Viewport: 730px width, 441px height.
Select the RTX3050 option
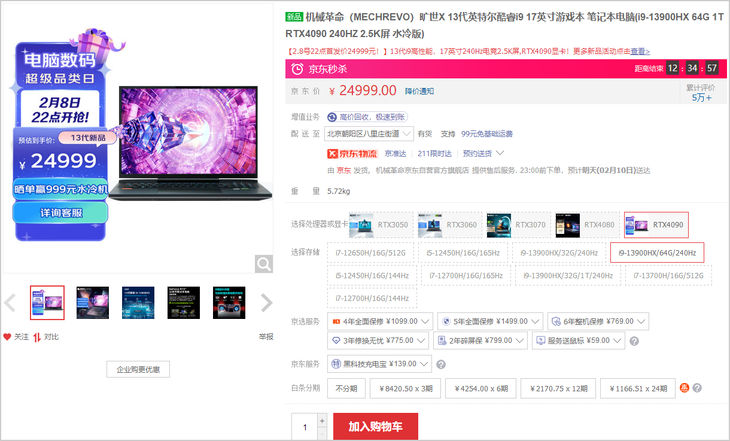point(380,224)
